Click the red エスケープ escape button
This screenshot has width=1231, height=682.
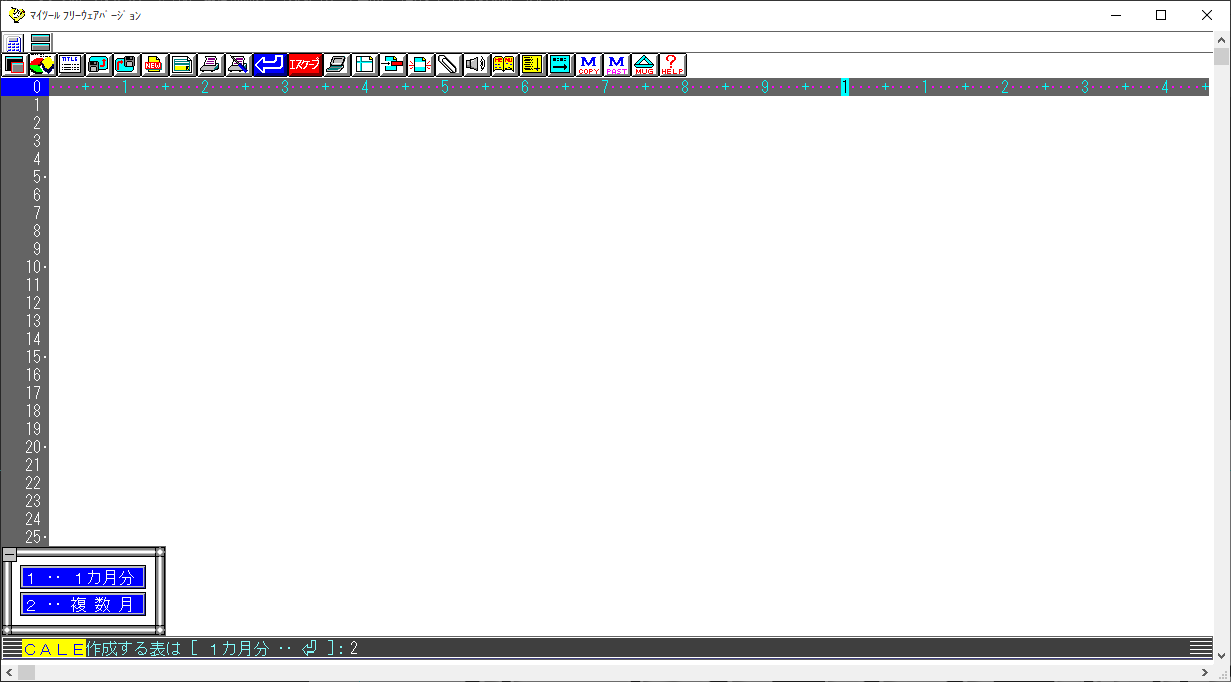[304, 65]
